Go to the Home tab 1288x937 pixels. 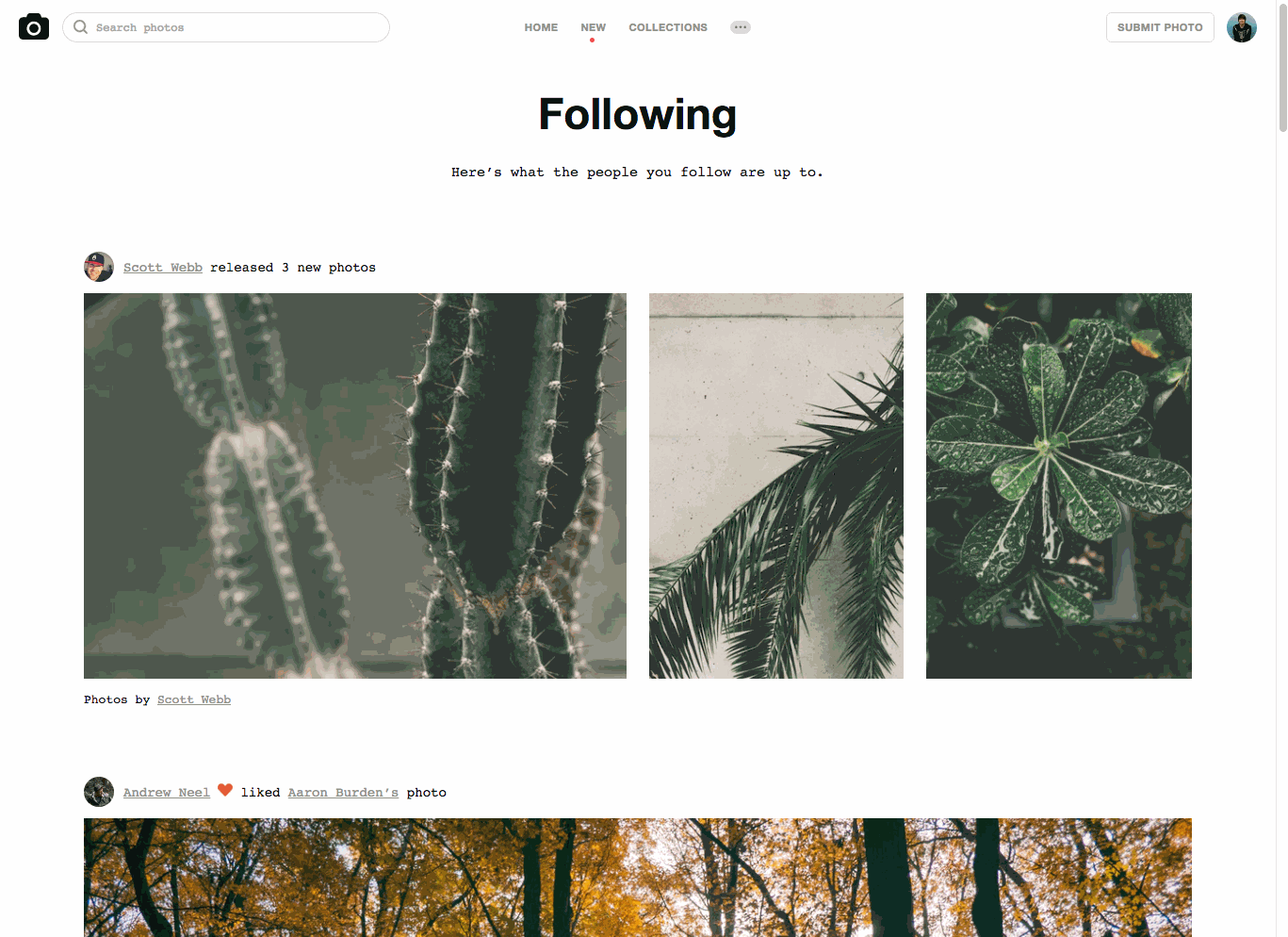(541, 27)
